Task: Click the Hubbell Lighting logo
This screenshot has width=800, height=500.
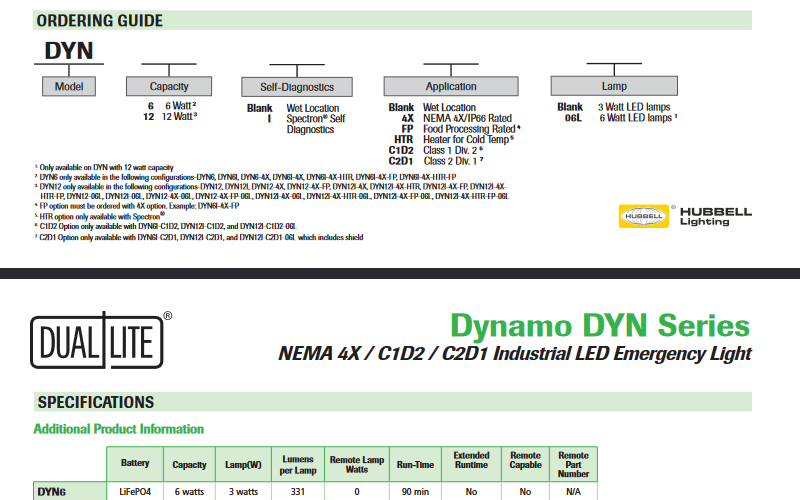Action: tap(683, 216)
